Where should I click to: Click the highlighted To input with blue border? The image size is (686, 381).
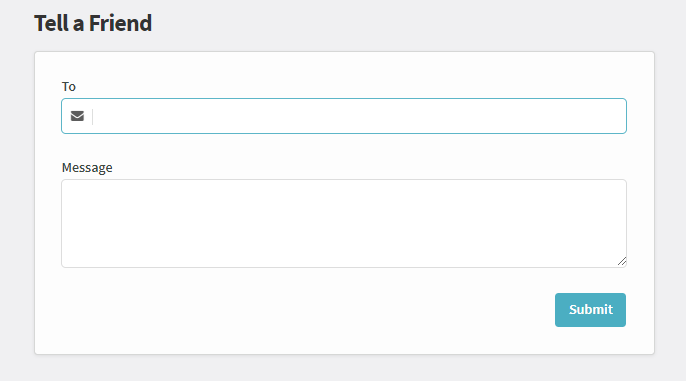(x=344, y=116)
